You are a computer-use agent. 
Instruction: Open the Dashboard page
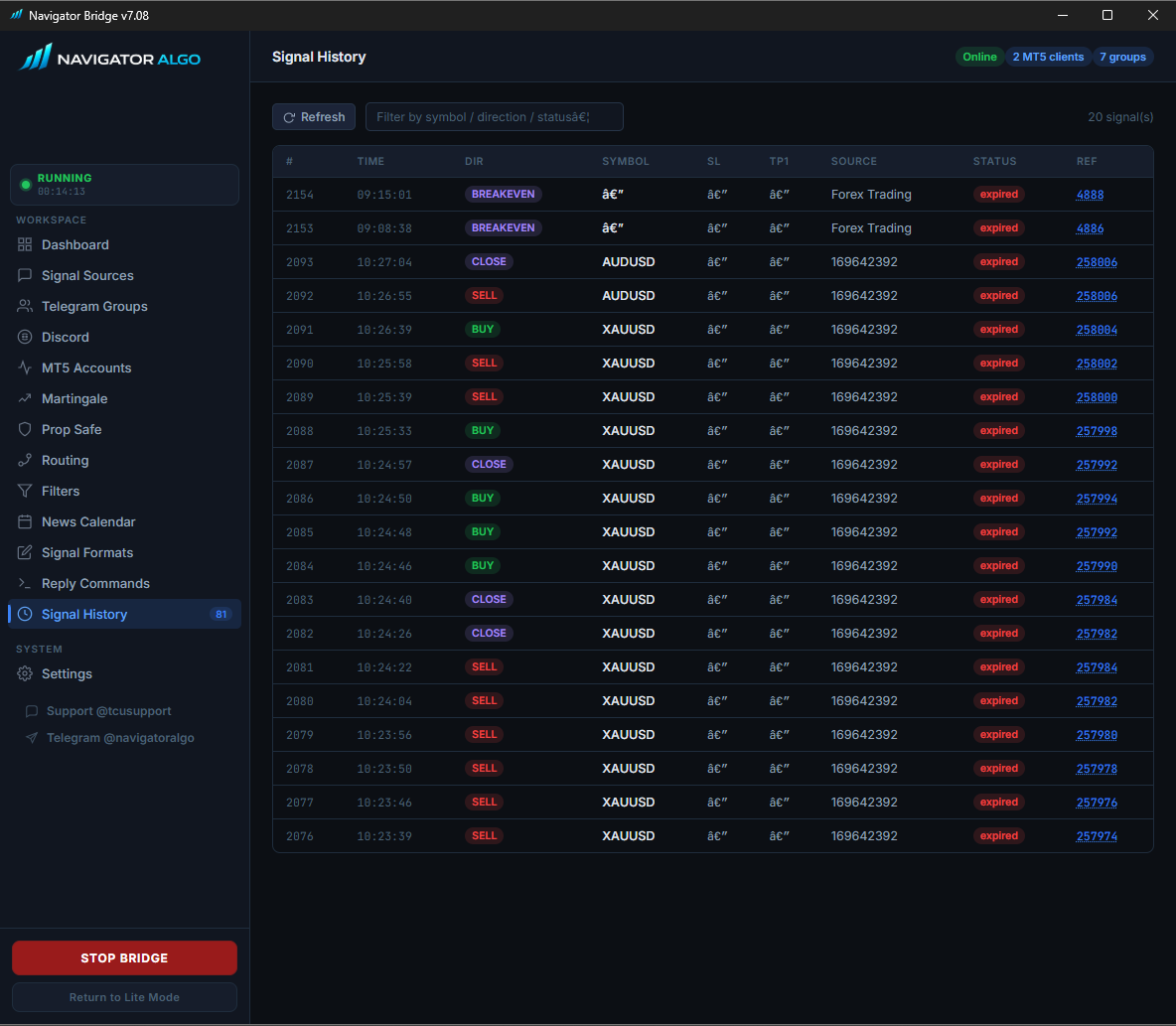tap(124, 244)
